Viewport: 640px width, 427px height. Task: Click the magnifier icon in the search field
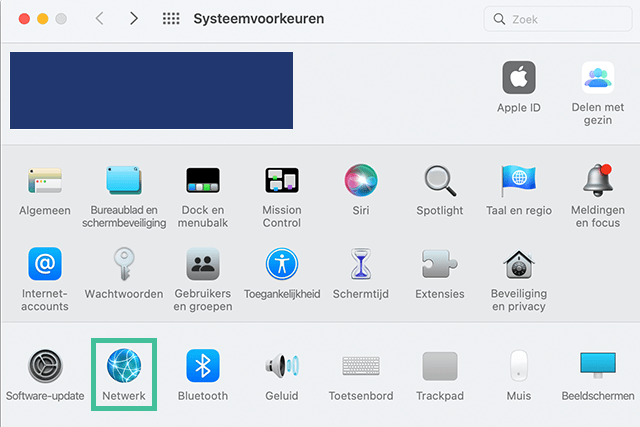[499, 19]
